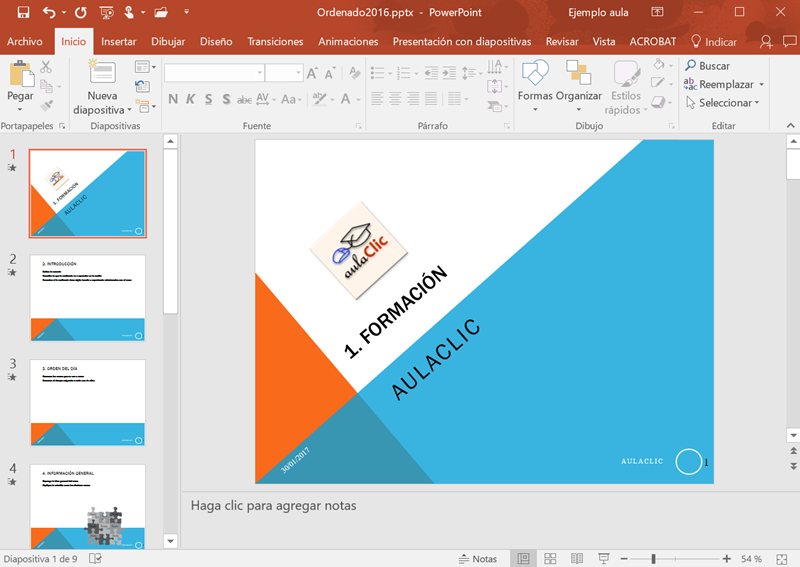Decrease font size with the small A
The width and height of the screenshot is (800, 567).
pos(330,73)
